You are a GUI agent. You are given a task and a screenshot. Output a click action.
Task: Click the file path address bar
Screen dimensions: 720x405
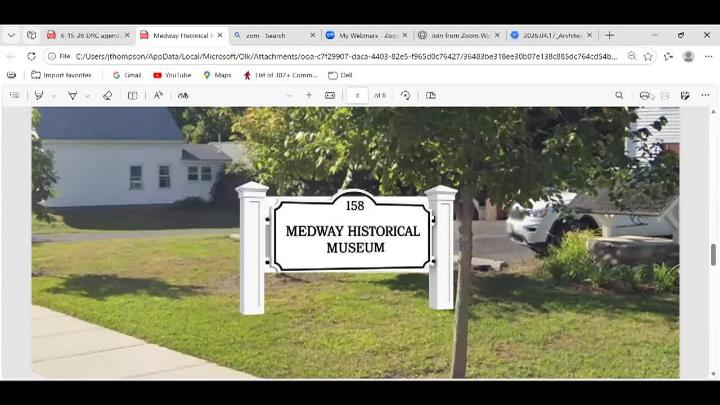click(346, 56)
